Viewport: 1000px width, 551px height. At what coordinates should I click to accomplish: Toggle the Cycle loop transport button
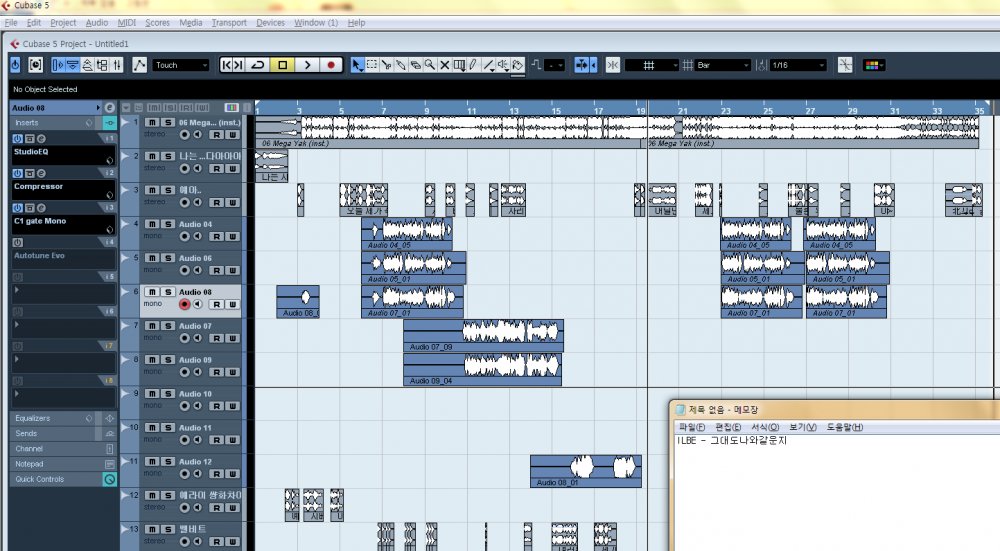coord(258,65)
